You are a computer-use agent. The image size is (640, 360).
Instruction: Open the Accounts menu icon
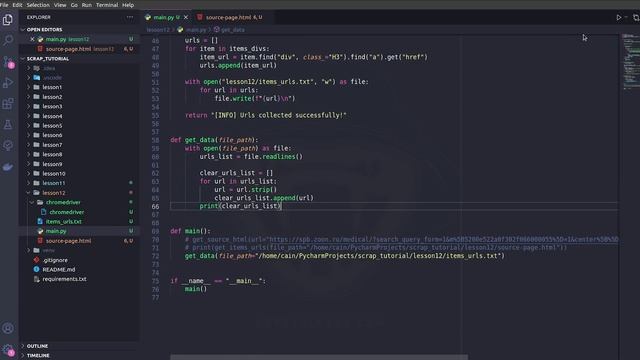tap(8, 328)
